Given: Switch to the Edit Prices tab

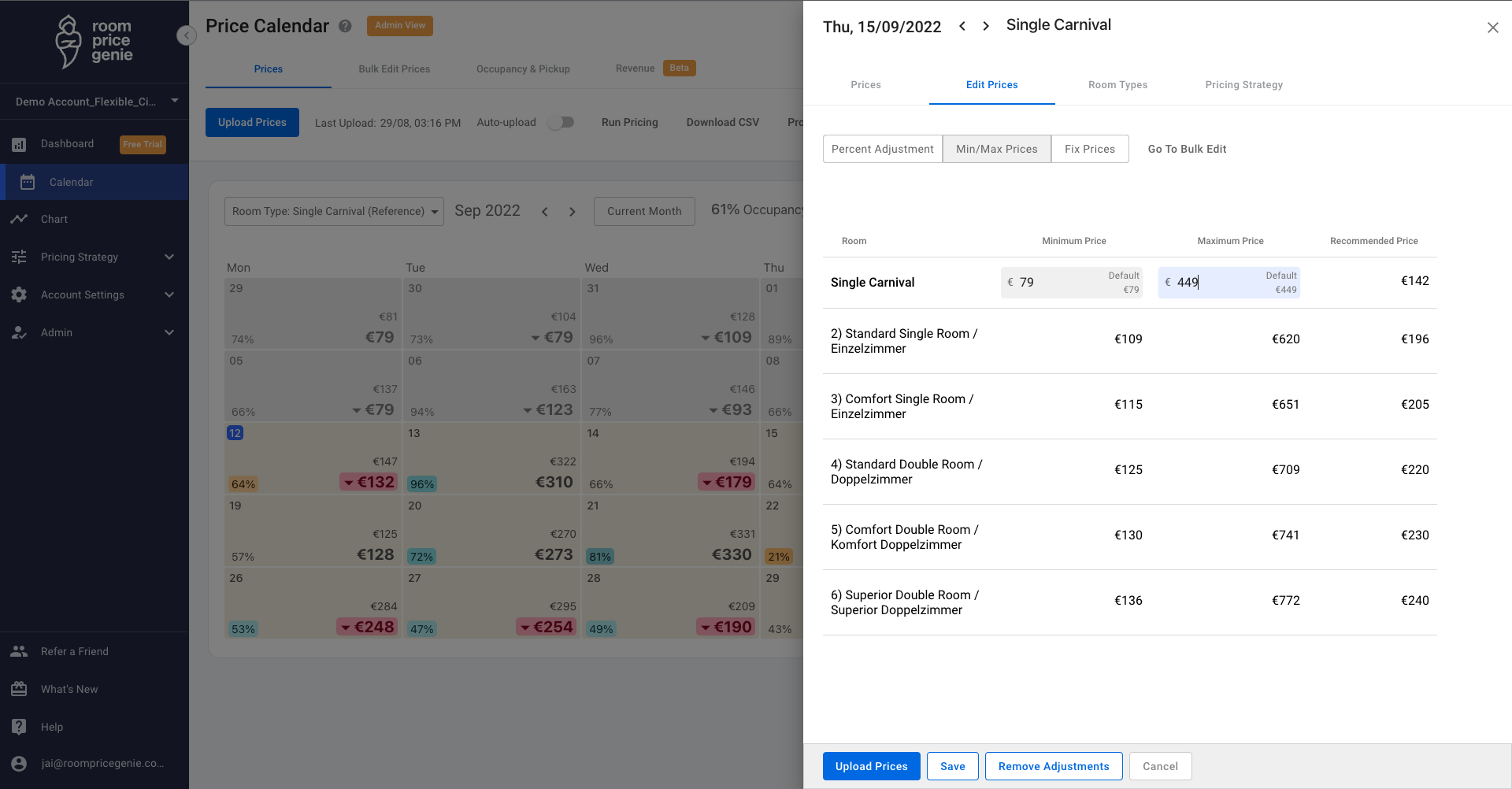Looking at the screenshot, I should [x=991, y=85].
